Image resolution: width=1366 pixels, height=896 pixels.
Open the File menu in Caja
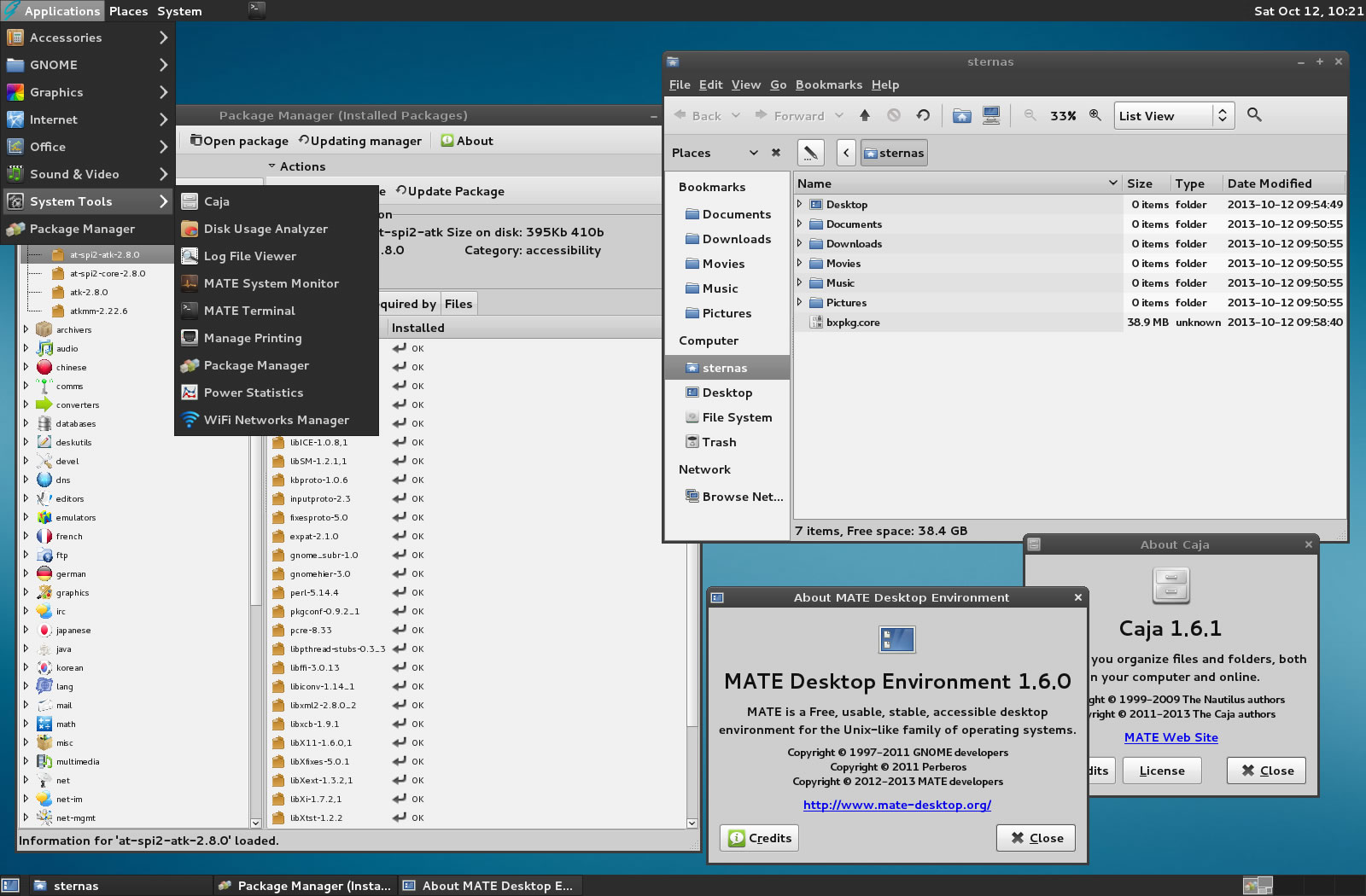tap(680, 84)
